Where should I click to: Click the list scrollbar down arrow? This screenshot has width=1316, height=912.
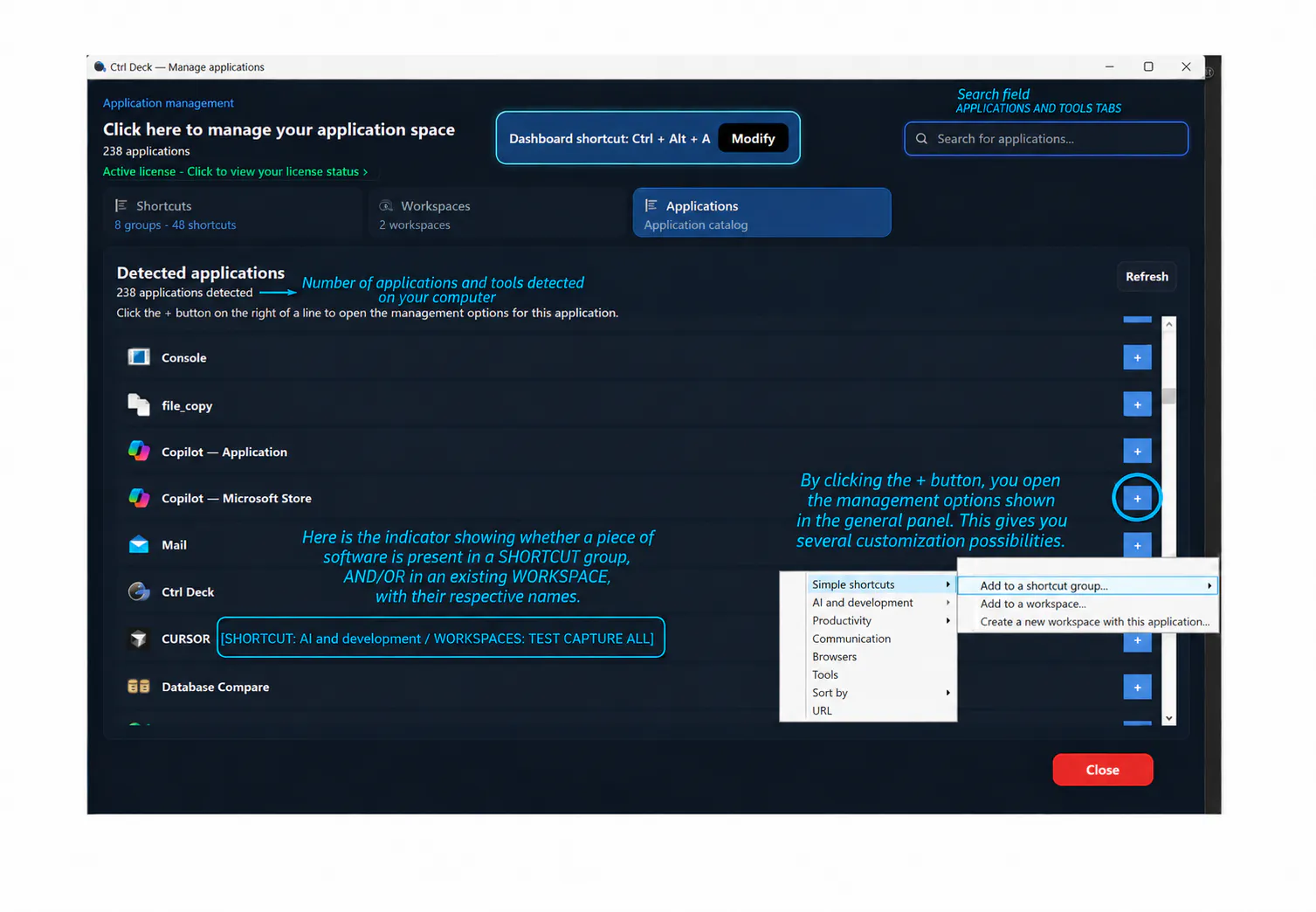coord(1168,718)
